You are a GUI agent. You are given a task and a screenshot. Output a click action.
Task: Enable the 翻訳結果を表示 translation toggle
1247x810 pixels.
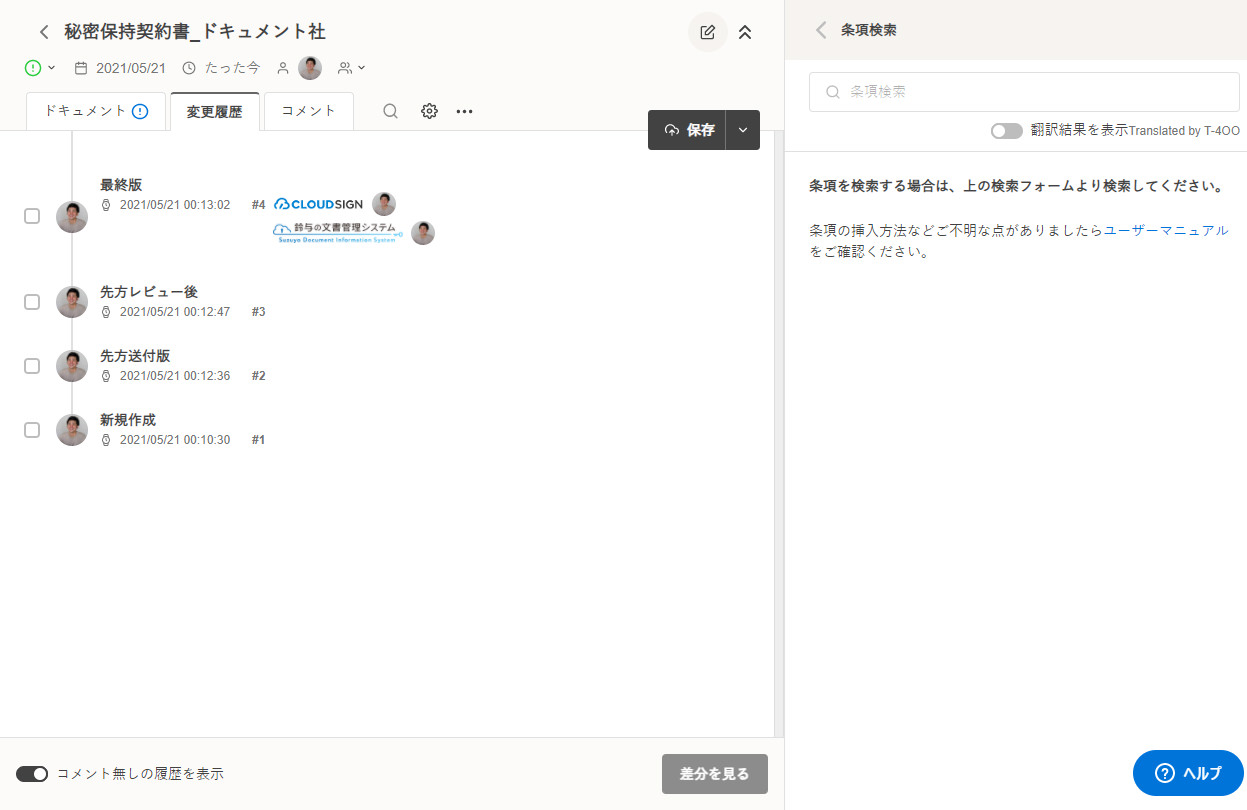pos(1006,130)
